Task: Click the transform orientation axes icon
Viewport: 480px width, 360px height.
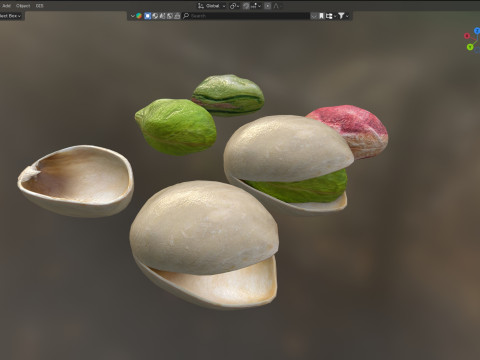Action: click(x=201, y=6)
